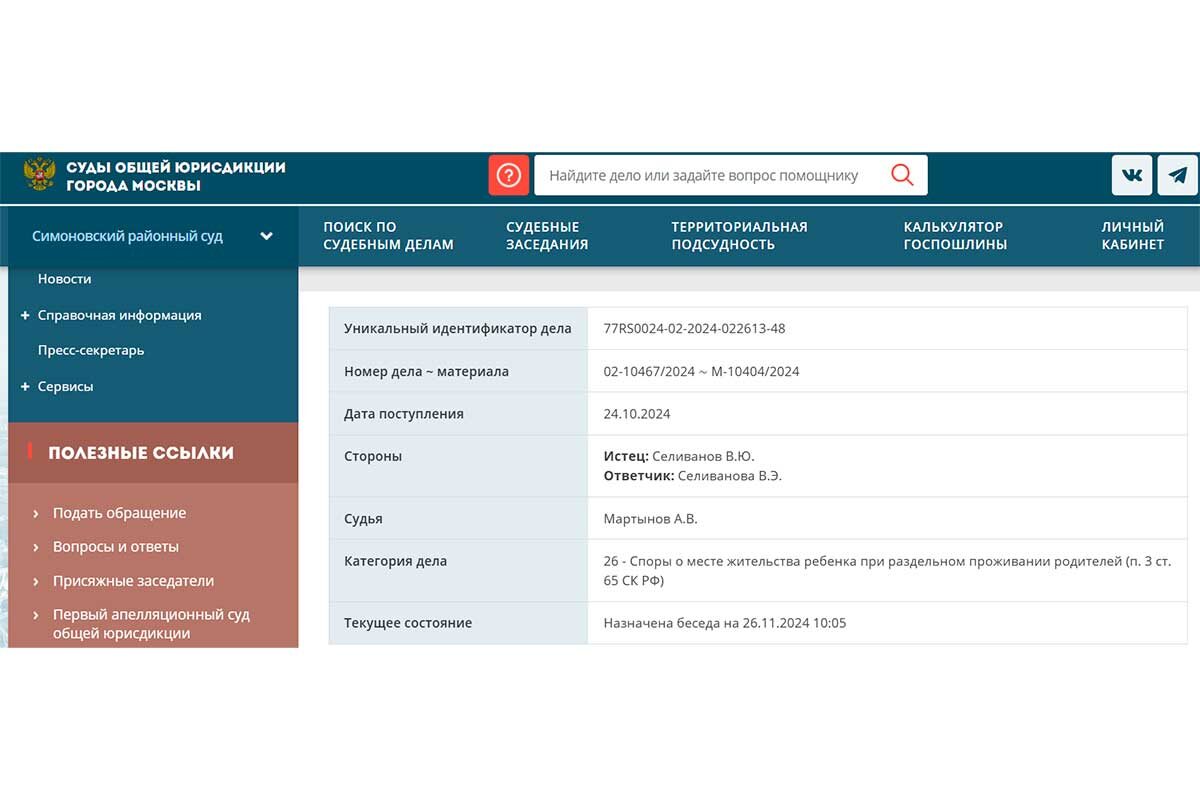Screen dimensions: 1200x800
Task: Click the Текущее состояние row label
Action: point(408,623)
